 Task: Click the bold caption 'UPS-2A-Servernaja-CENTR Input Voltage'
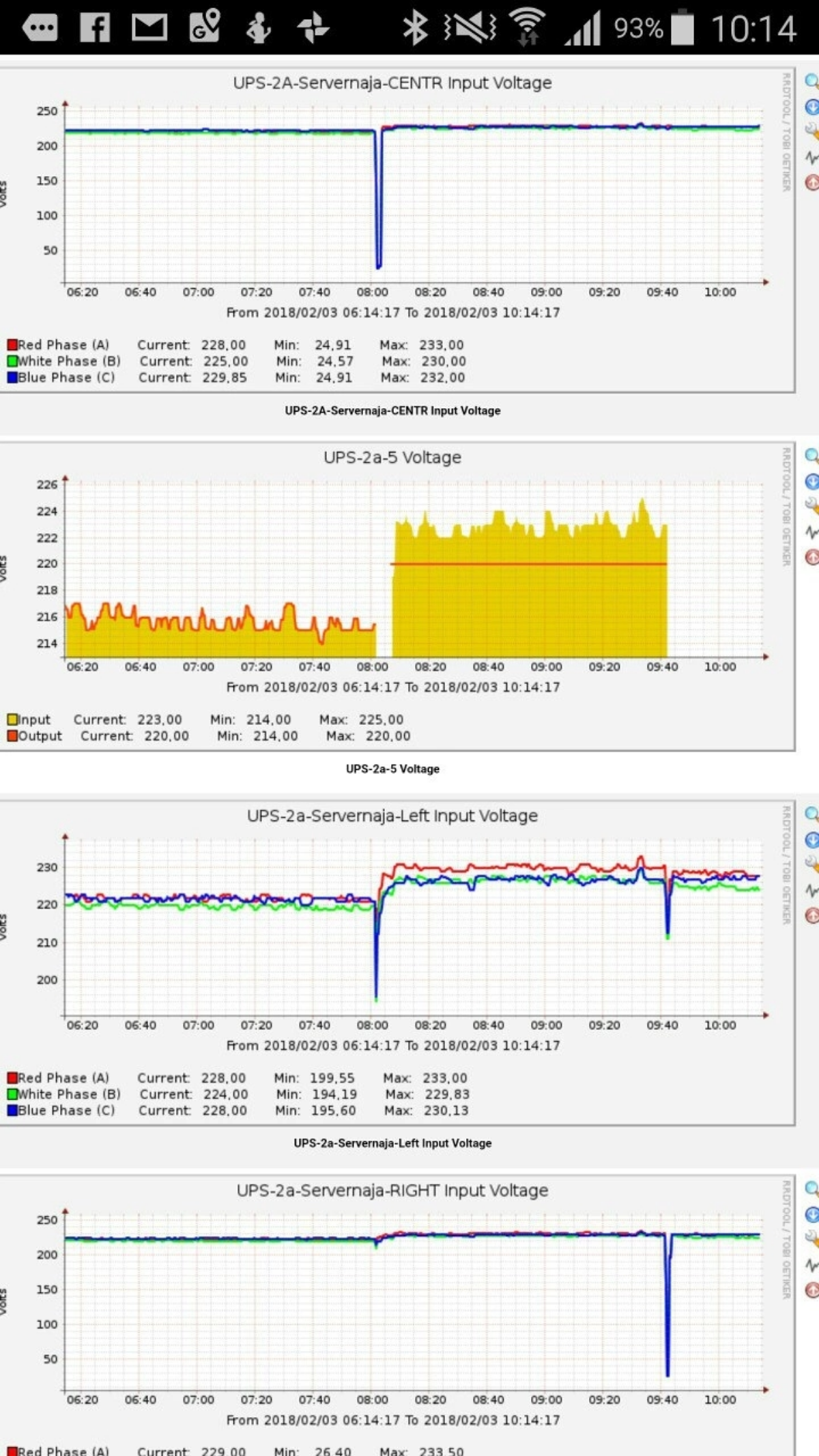(392, 410)
